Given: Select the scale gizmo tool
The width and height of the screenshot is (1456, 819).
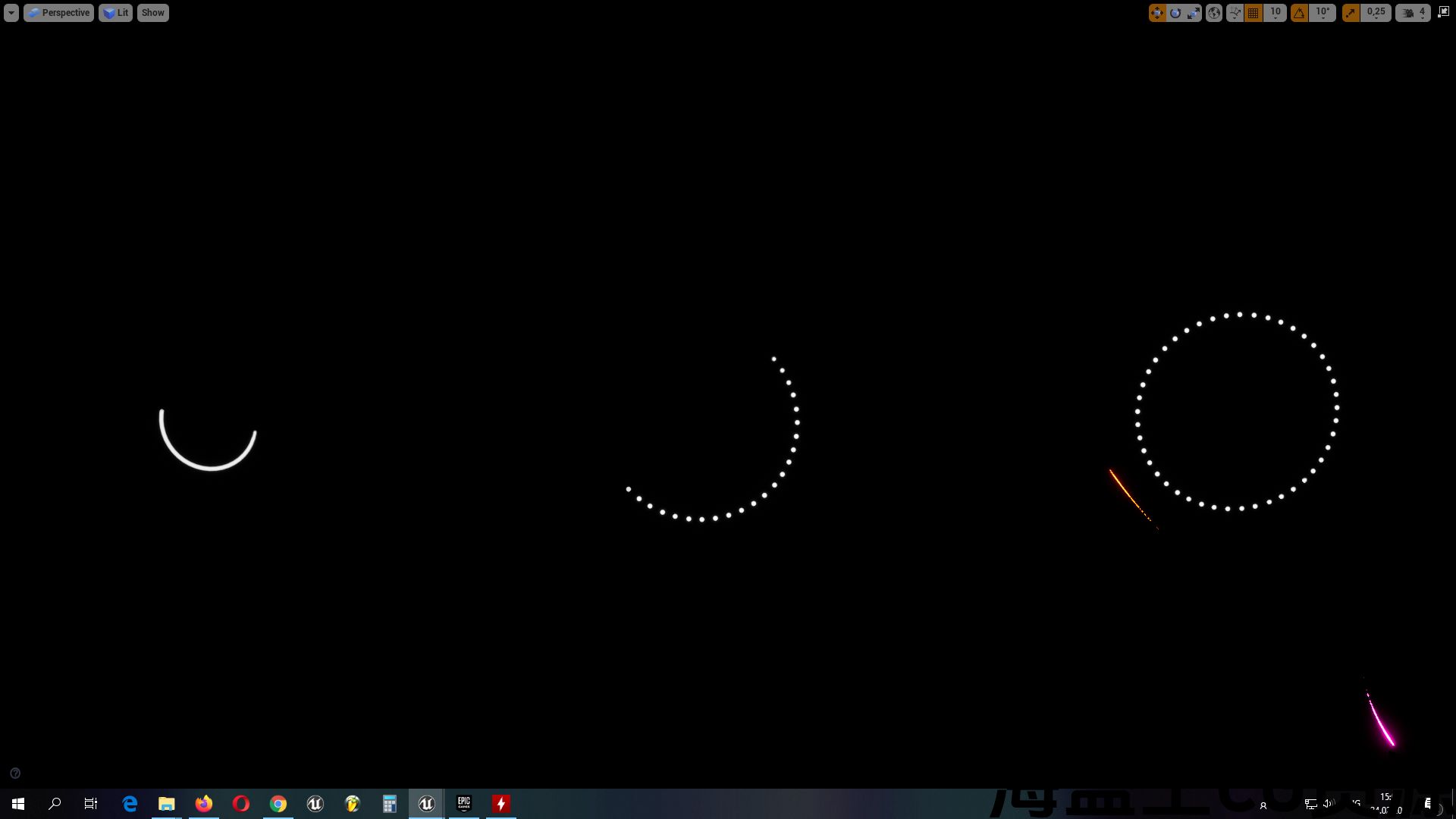Looking at the screenshot, I should pos(1194,13).
